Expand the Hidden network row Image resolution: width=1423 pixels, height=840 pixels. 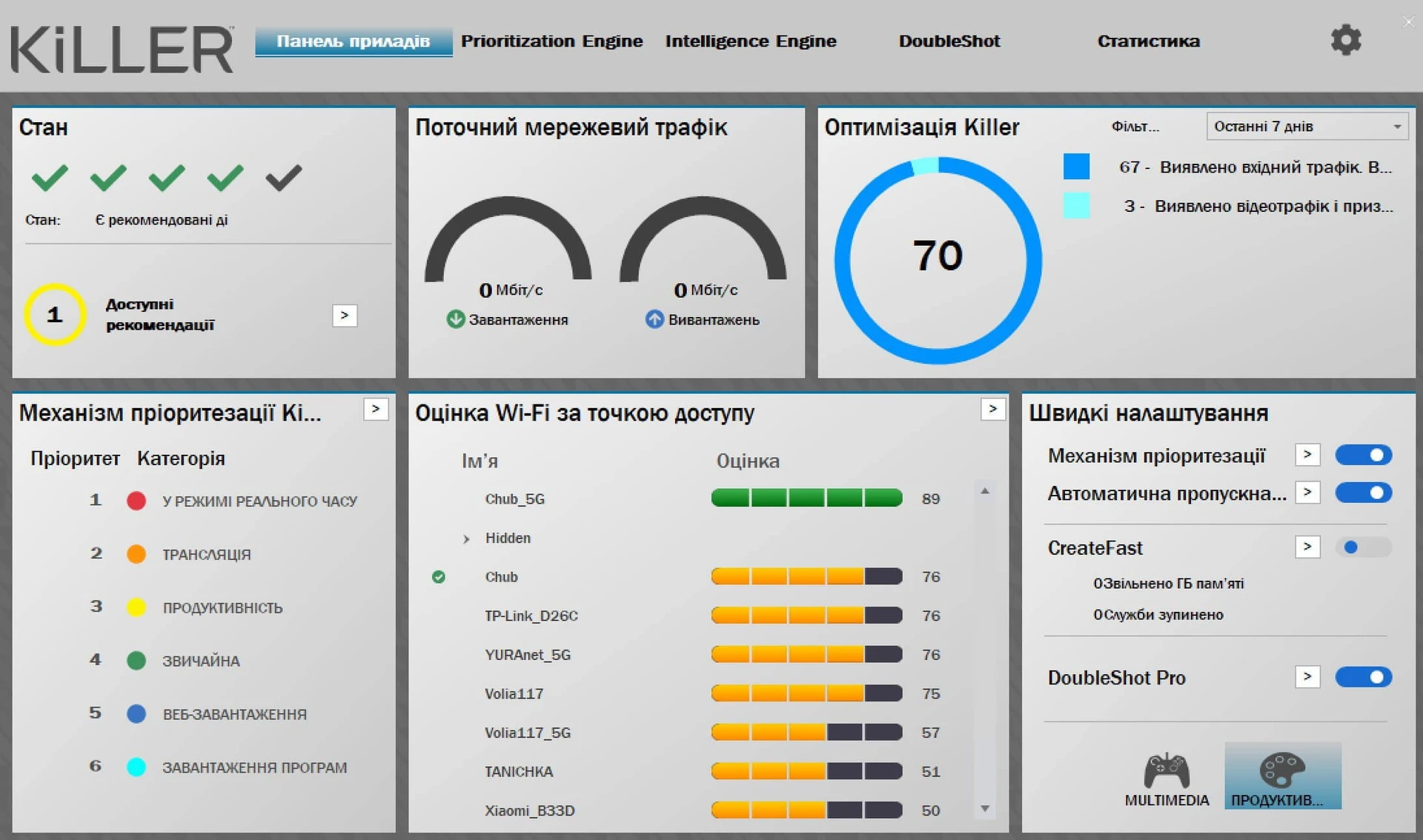pyautogui.click(x=466, y=539)
